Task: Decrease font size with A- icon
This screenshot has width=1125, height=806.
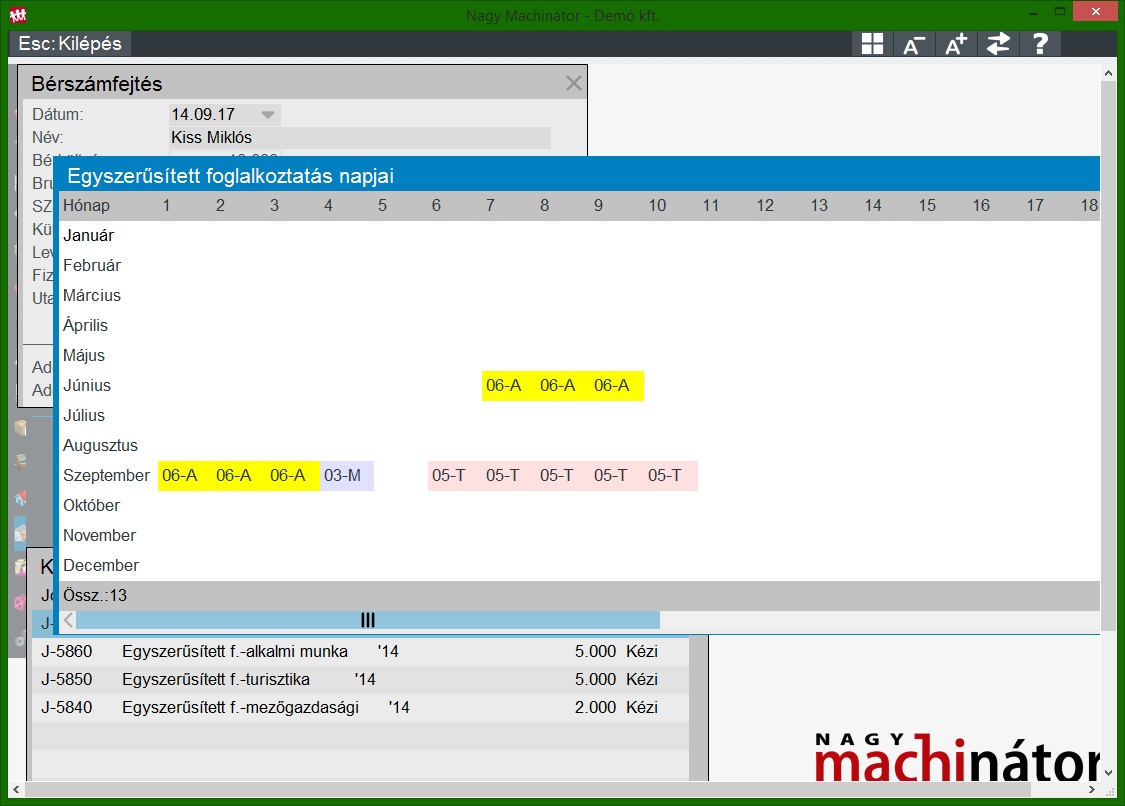Action: point(913,44)
